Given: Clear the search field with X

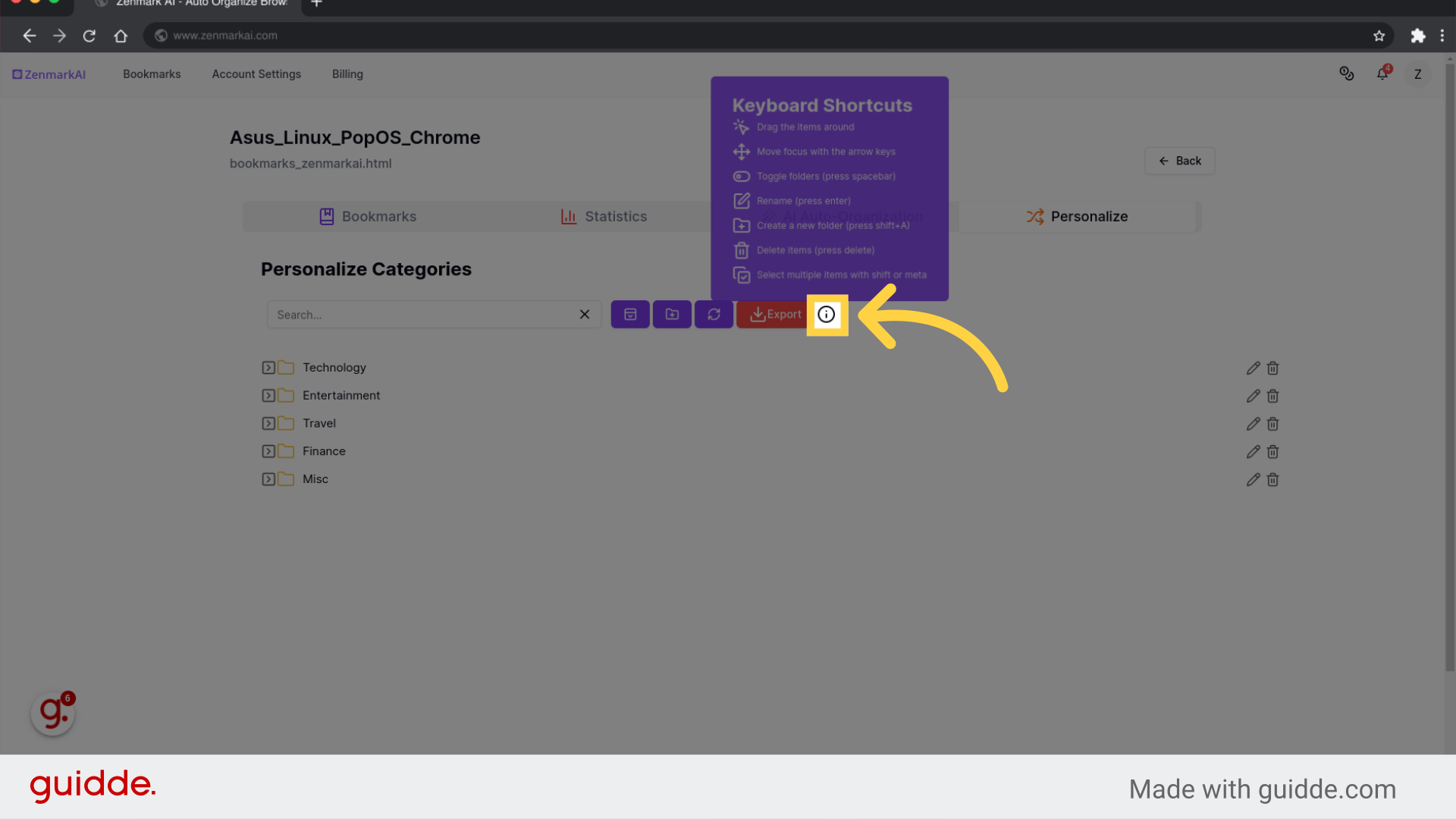Looking at the screenshot, I should point(585,315).
